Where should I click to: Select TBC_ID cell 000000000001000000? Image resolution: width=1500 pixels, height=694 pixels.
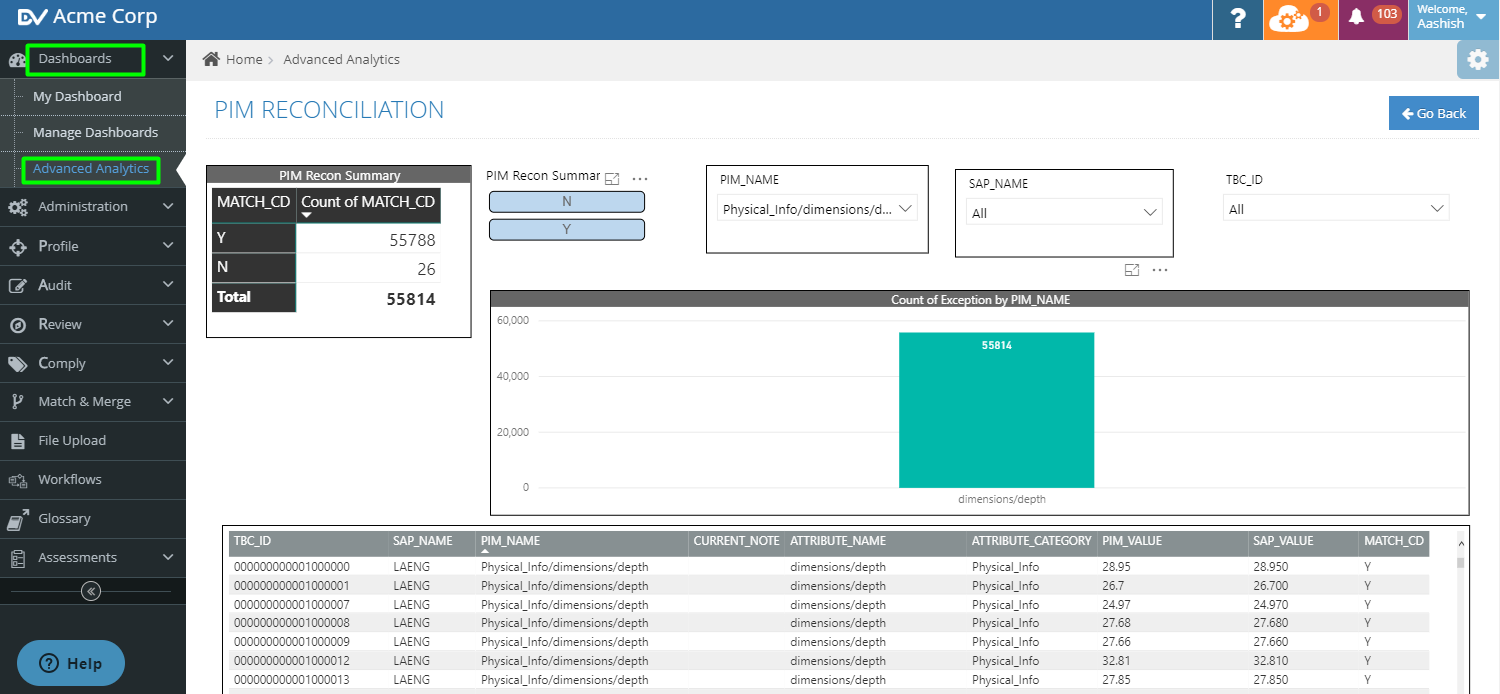coord(292,567)
